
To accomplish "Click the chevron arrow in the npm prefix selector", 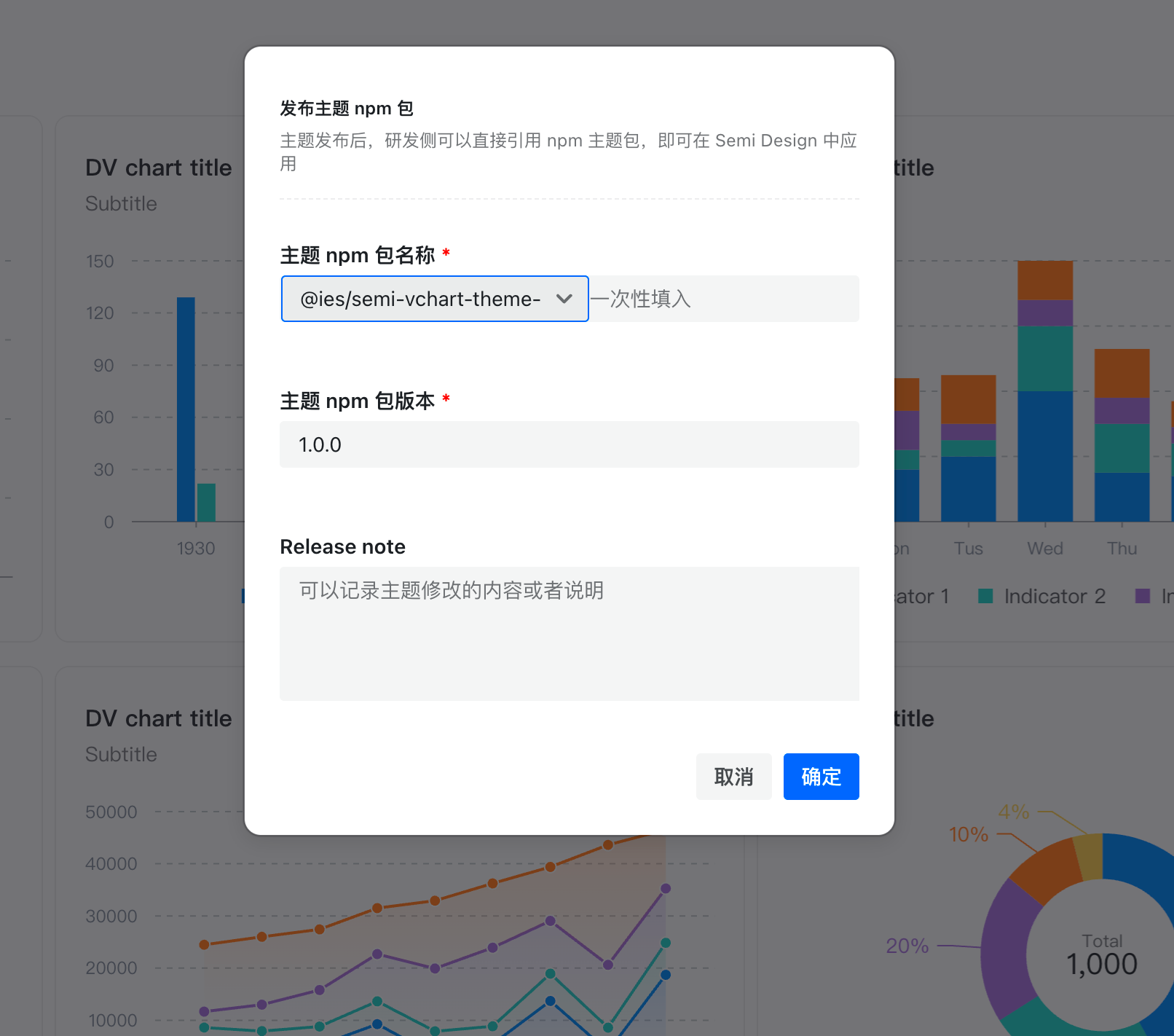I will click(x=564, y=299).
